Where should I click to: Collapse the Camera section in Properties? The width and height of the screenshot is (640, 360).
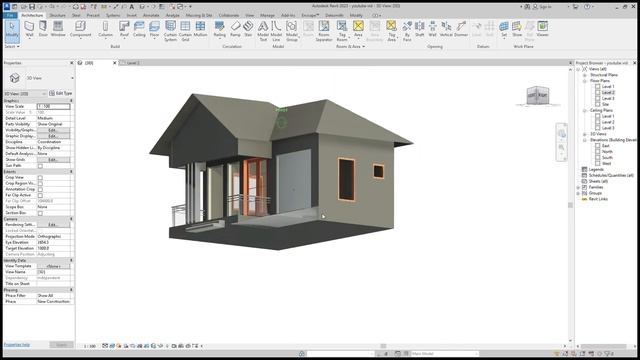pos(71,219)
